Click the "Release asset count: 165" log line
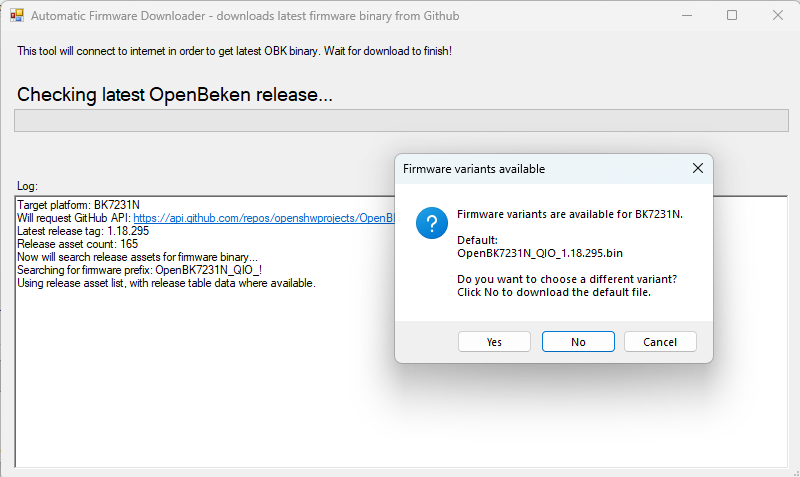This screenshot has width=800, height=477. pyautogui.click(x=77, y=244)
